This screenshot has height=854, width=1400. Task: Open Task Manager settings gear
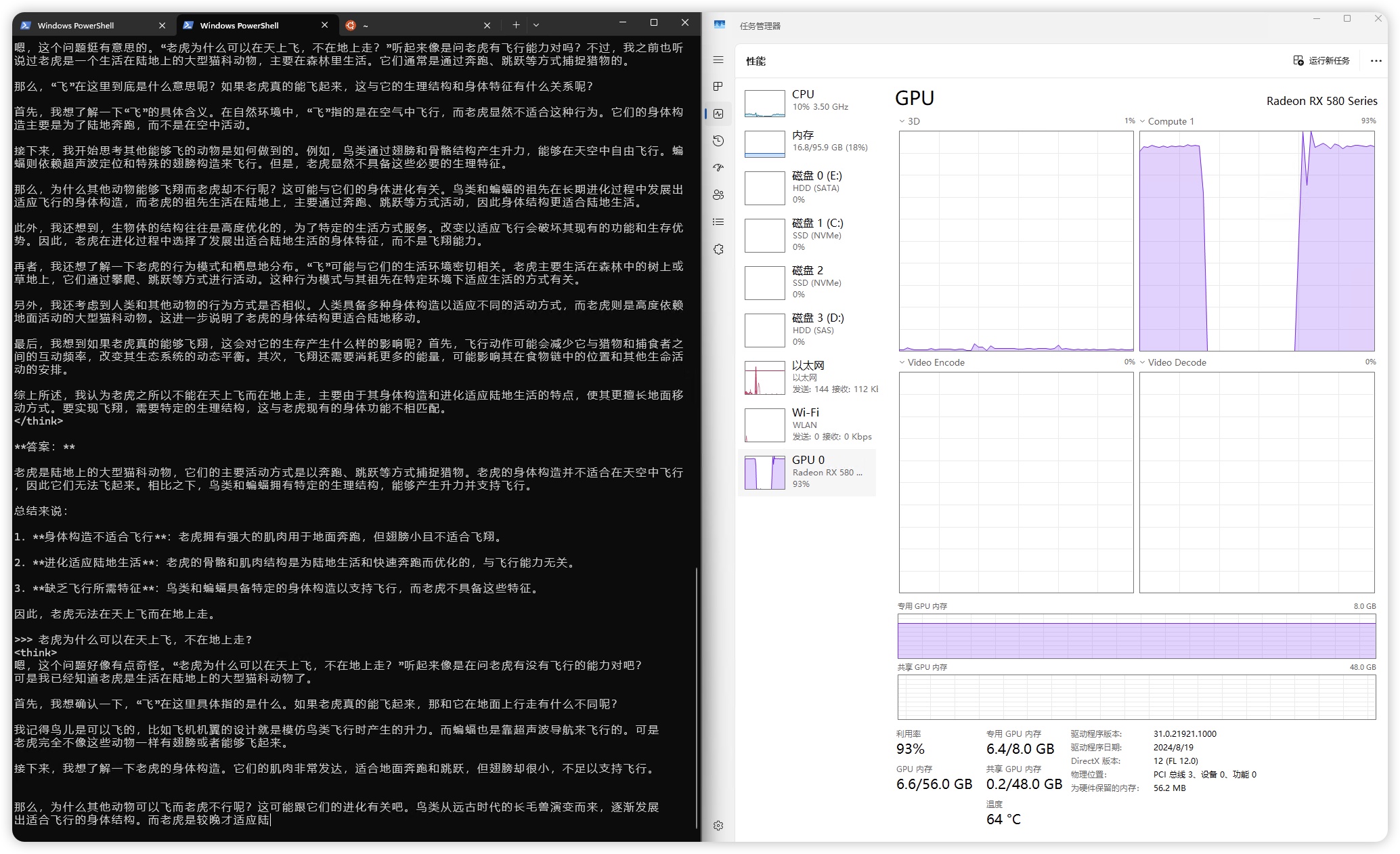718,825
